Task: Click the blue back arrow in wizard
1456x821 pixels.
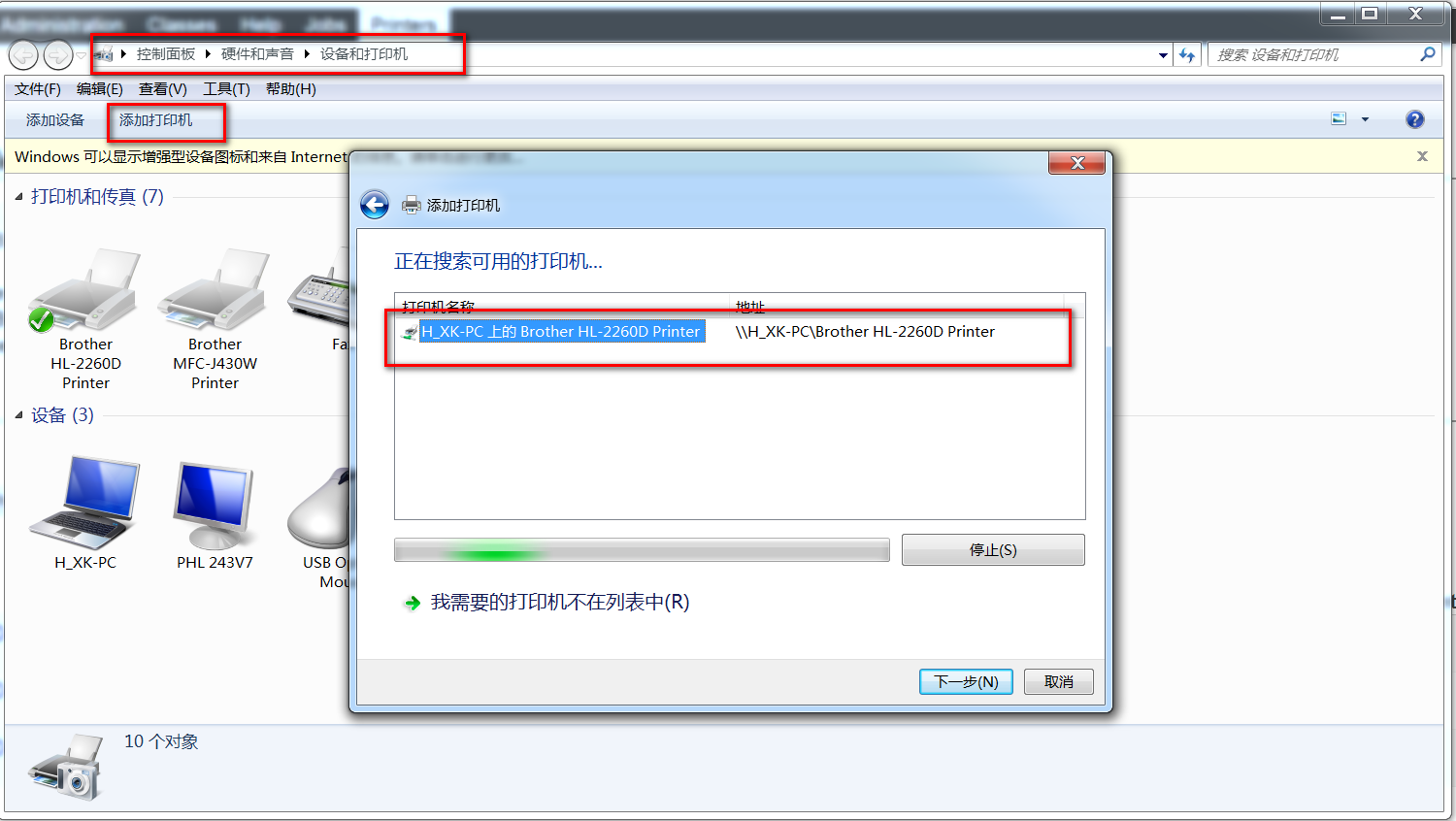Action: pos(375,205)
